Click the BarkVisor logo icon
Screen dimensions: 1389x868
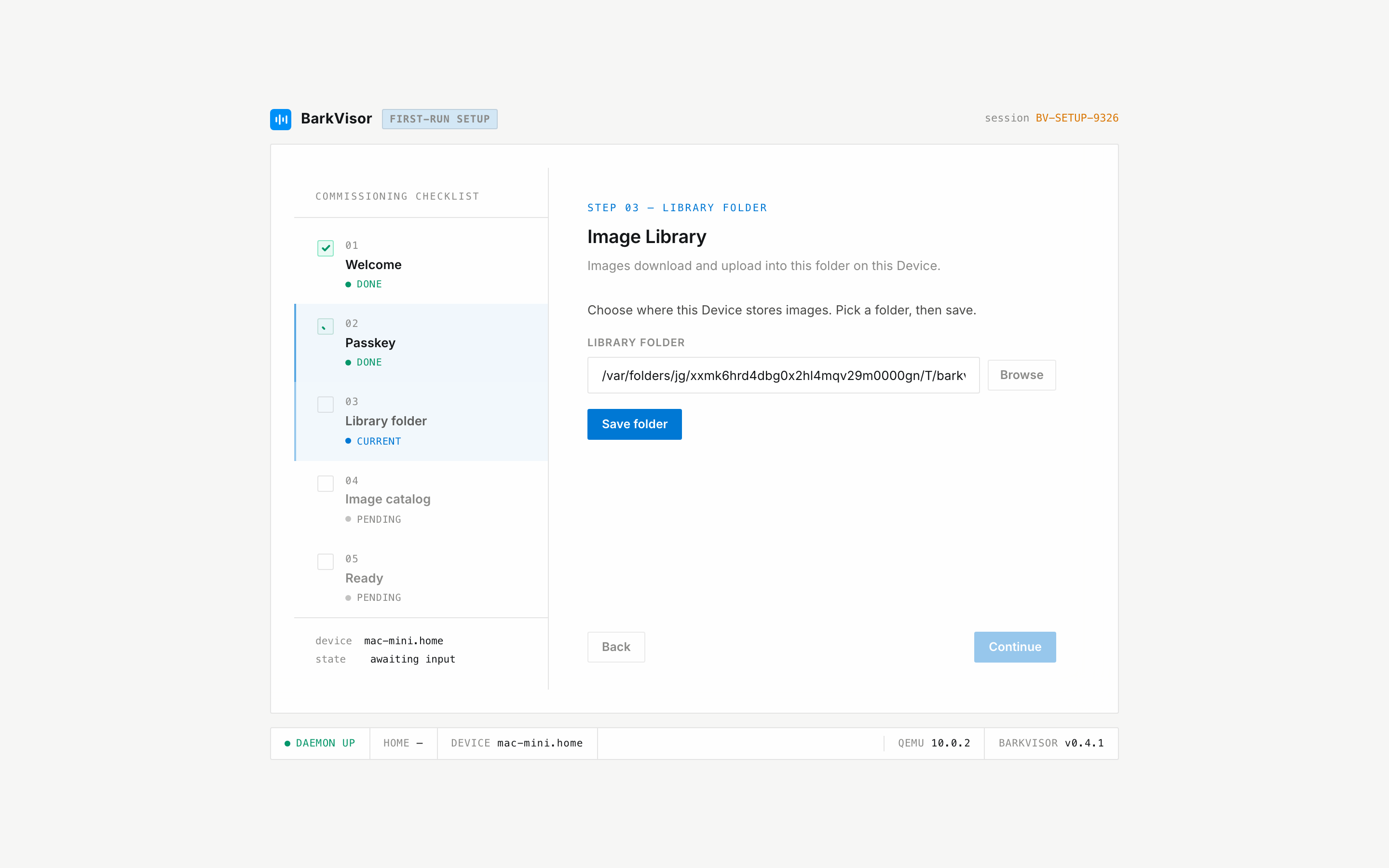pyautogui.click(x=281, y=120)
